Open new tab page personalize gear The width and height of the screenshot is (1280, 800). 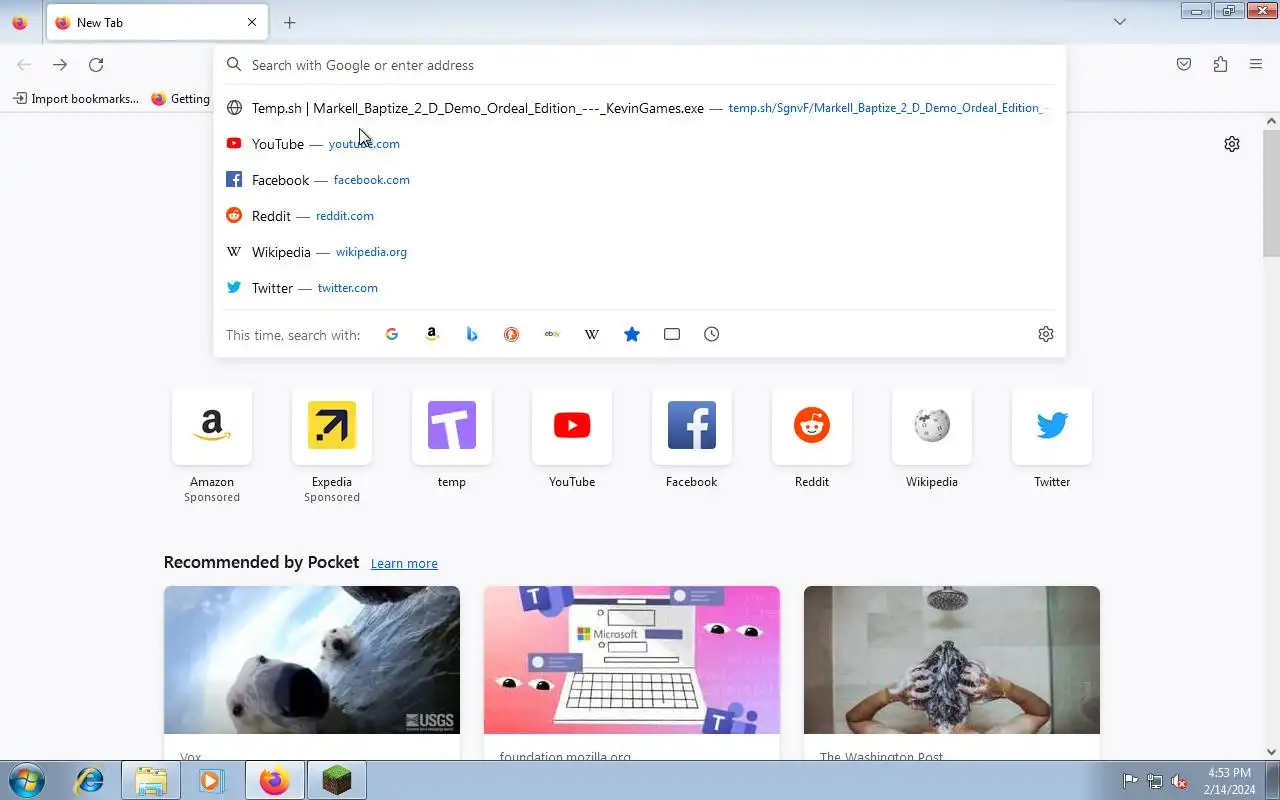(1232, 144)
